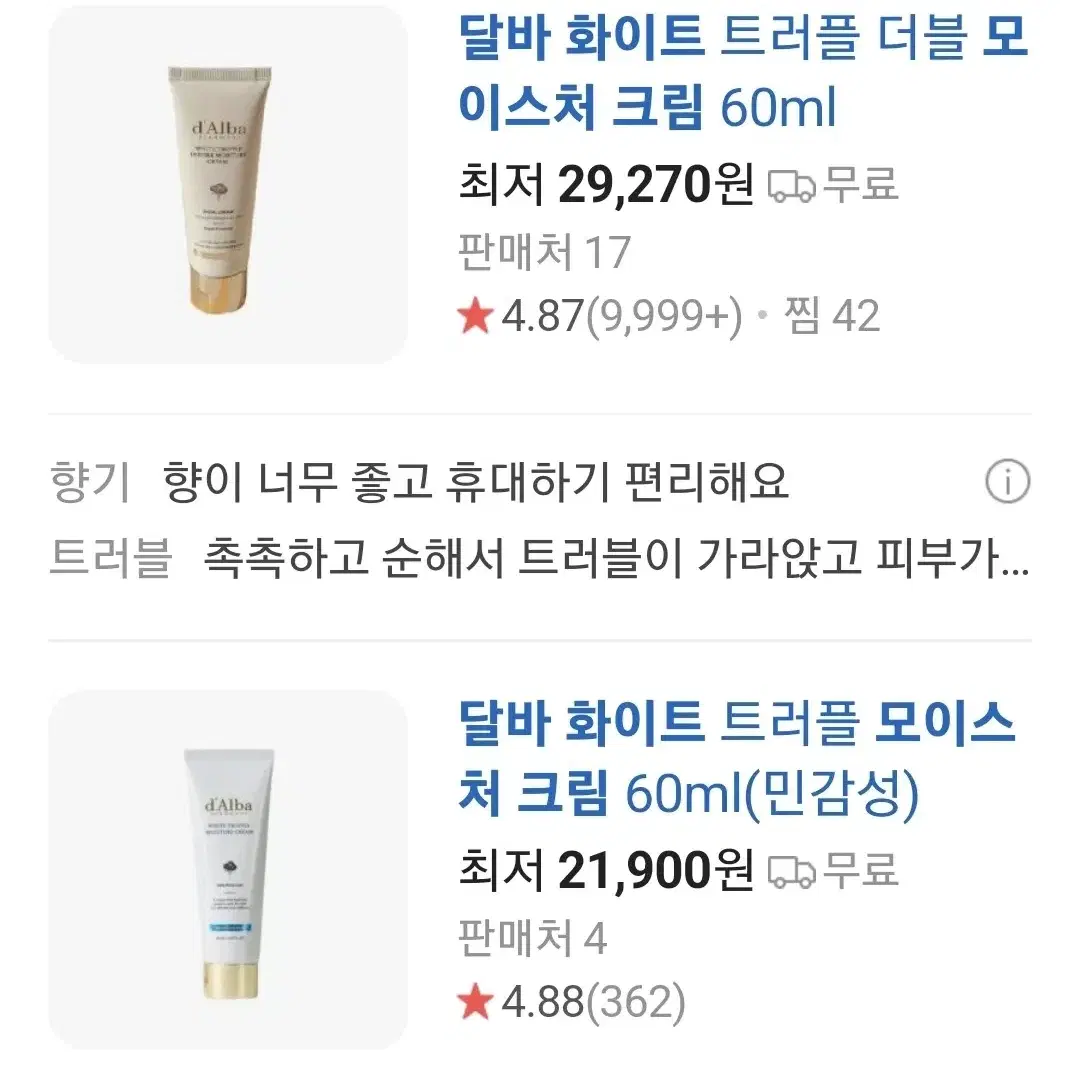Tap the 찜 42 wishlist count
This screenshot has height=1080, width=1080.
832,316
